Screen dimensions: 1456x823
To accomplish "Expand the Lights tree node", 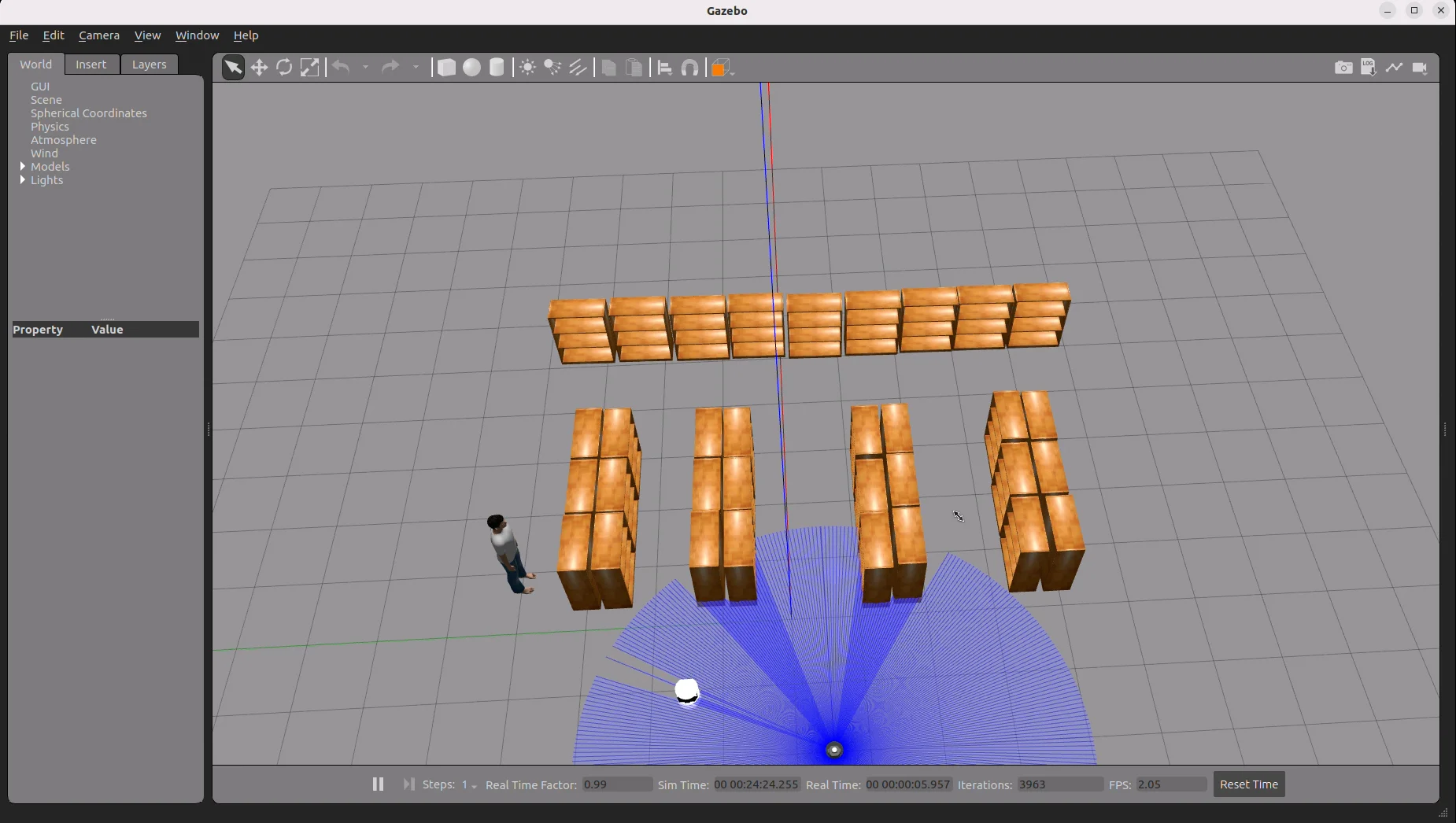I will 23,180.
